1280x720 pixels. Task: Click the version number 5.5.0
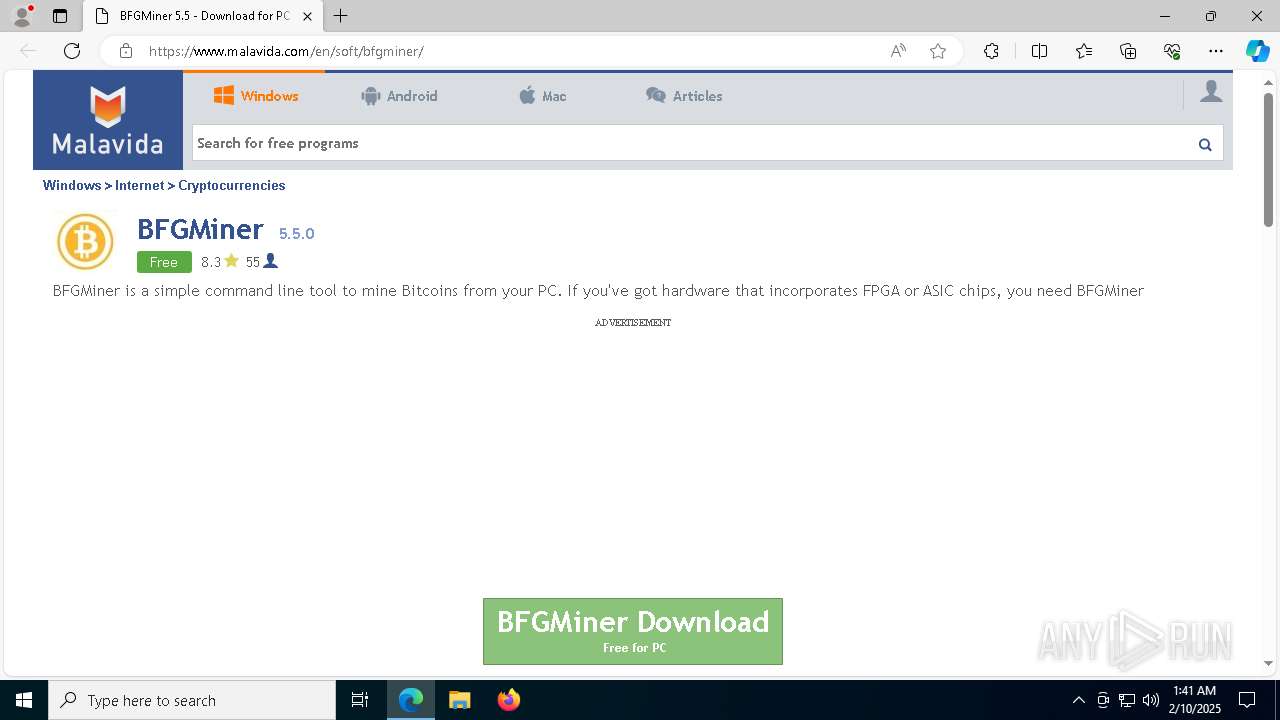coord(296,233)
